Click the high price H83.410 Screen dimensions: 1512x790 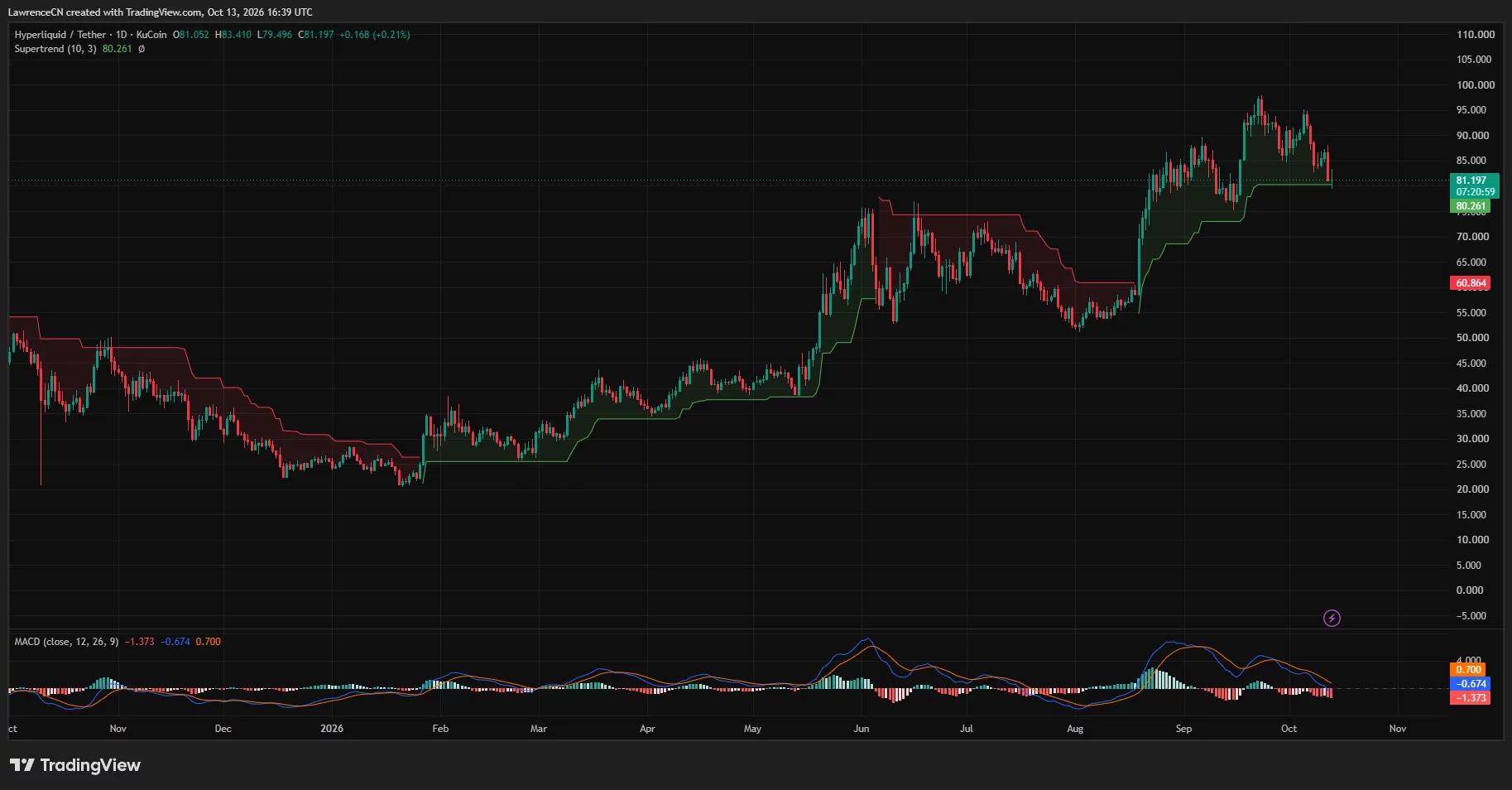pos(233,35)
